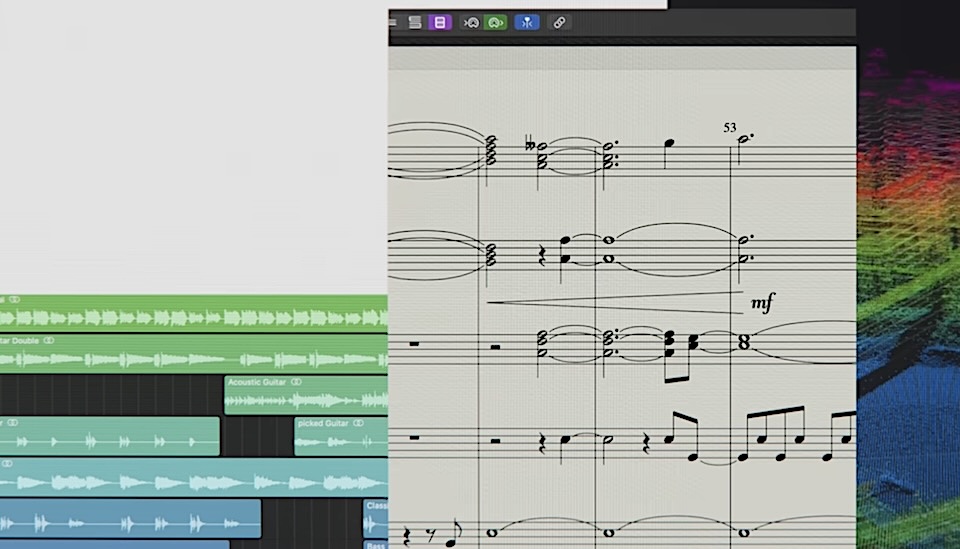Select the Classical region at track edge
The height and width of the screenshot is (549, 960).
click(376, 522)
